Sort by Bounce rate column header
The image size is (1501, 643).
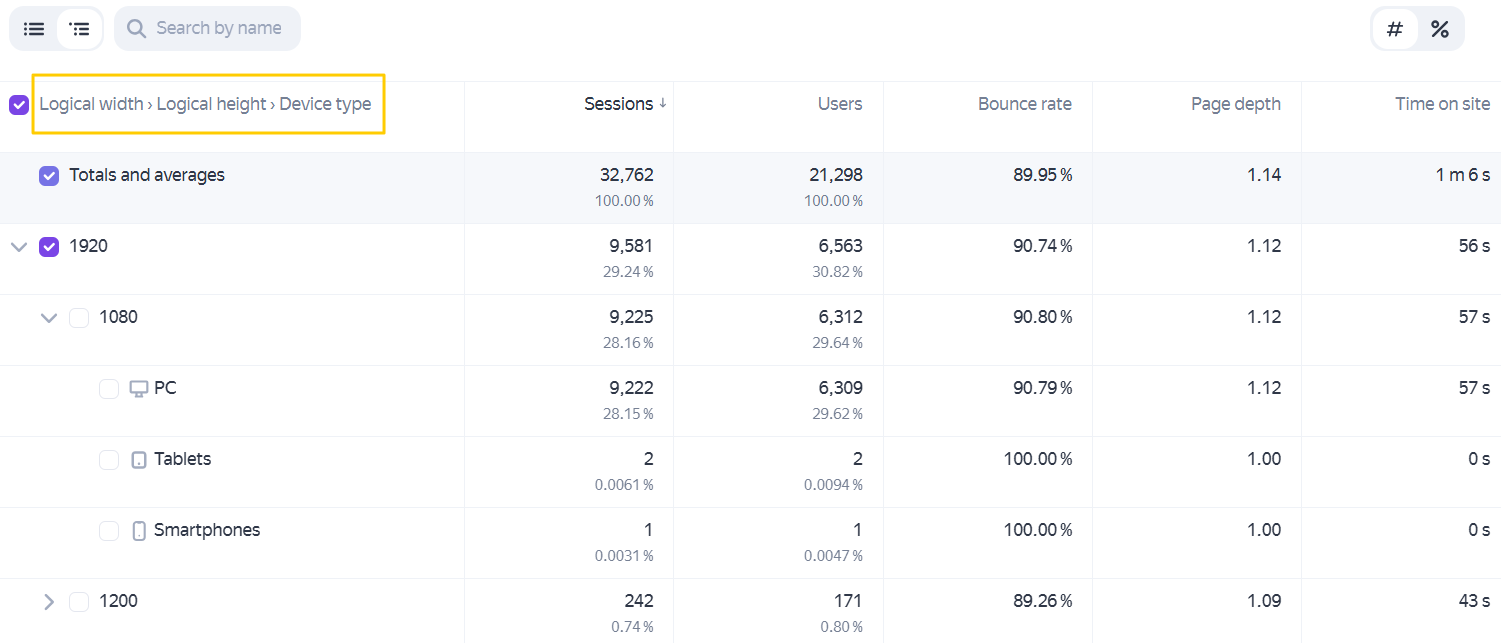coord(1025,104)
